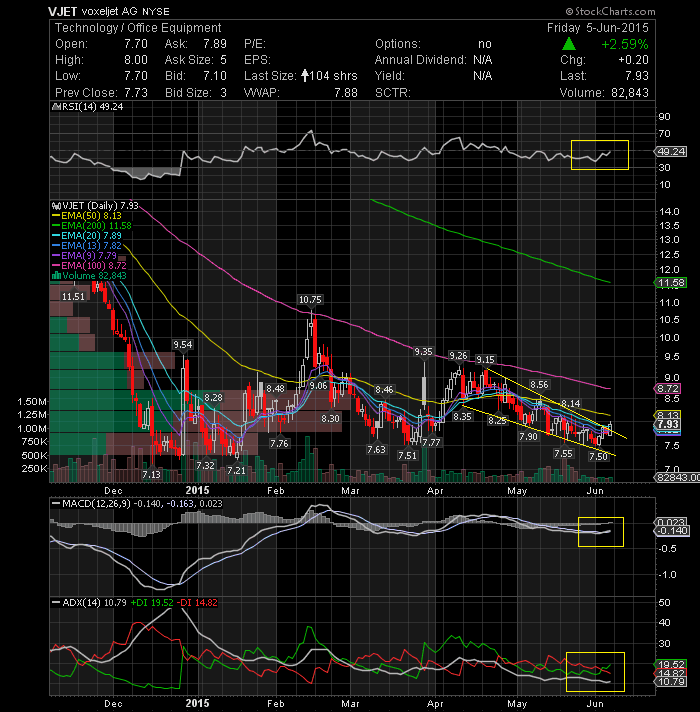Click the Last Size up-arrow icon
The image size is (700, 712).
pyautogui.click(x=305, y=75)
